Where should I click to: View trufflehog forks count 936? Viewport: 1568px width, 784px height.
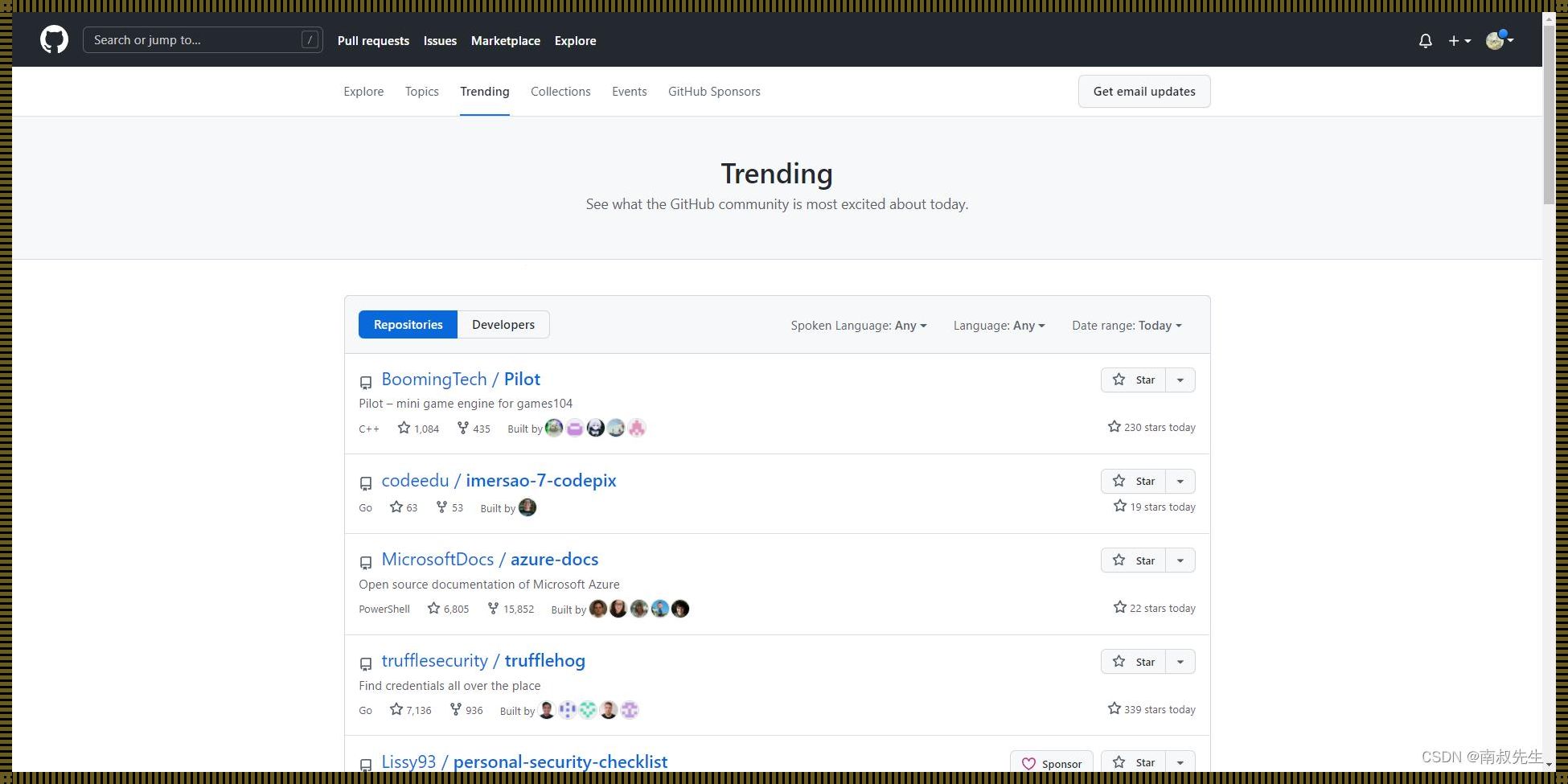[x=466, y=710]
